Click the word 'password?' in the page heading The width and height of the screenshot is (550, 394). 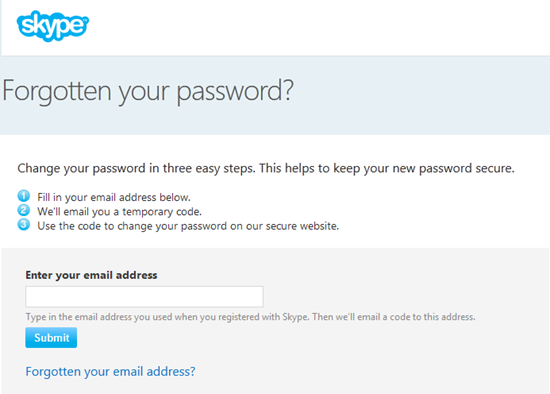coord(235,91)
